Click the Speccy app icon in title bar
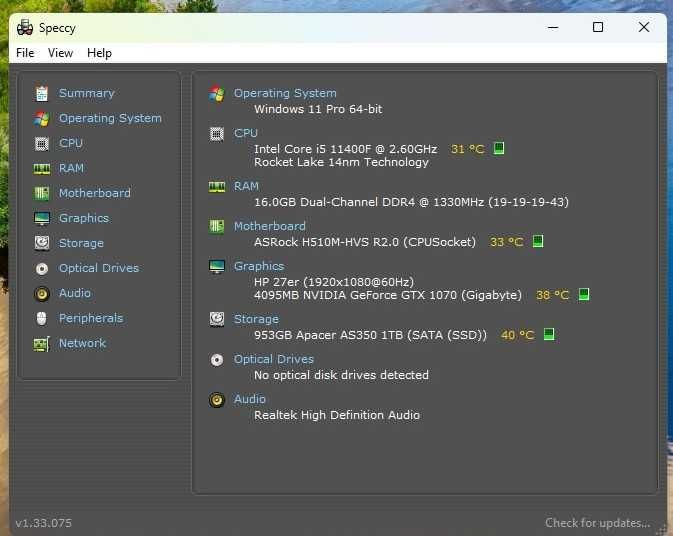 [x=25, y=28]
